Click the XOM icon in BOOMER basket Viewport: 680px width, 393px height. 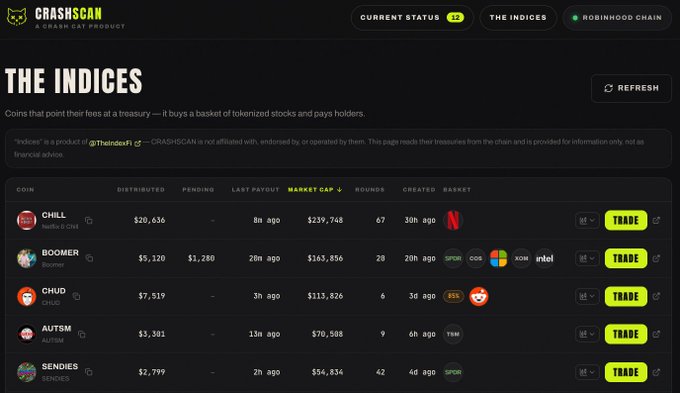521,259
